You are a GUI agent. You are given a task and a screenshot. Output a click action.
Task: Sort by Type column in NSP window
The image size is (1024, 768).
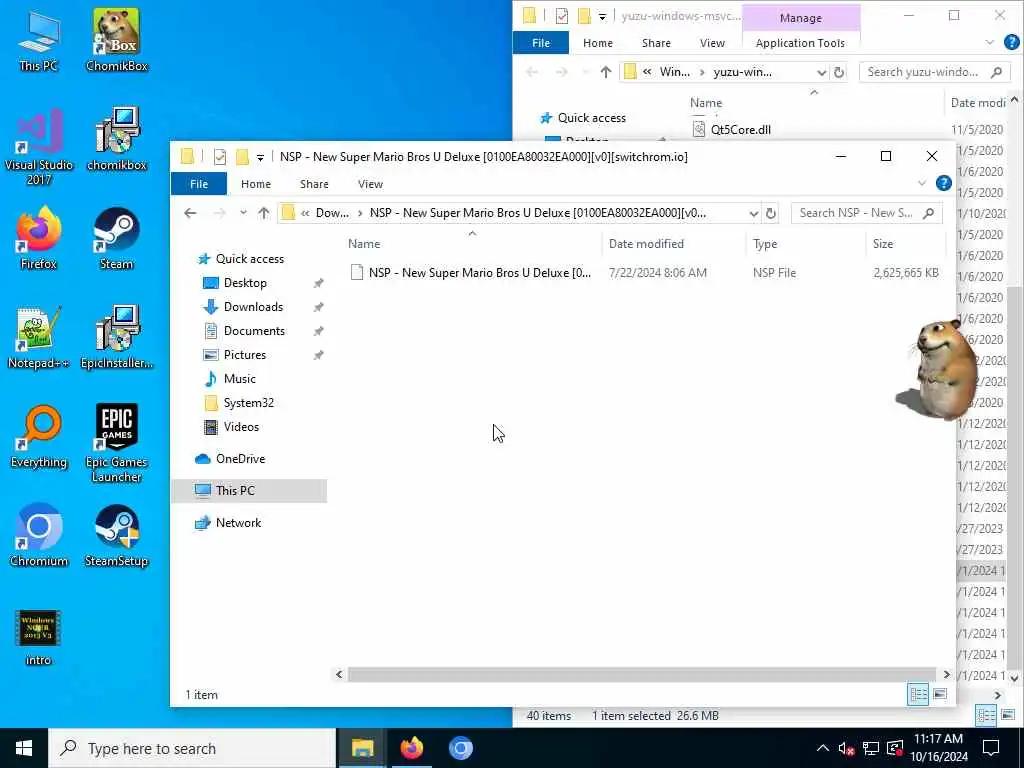[x=806, y=244]
